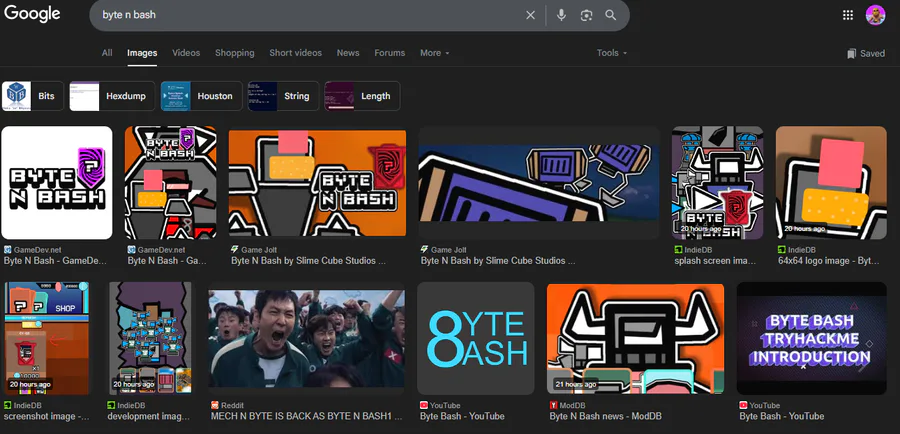
Task: Clear the search box with X icon
Action: pyautogui.click(x=530, y=16)
